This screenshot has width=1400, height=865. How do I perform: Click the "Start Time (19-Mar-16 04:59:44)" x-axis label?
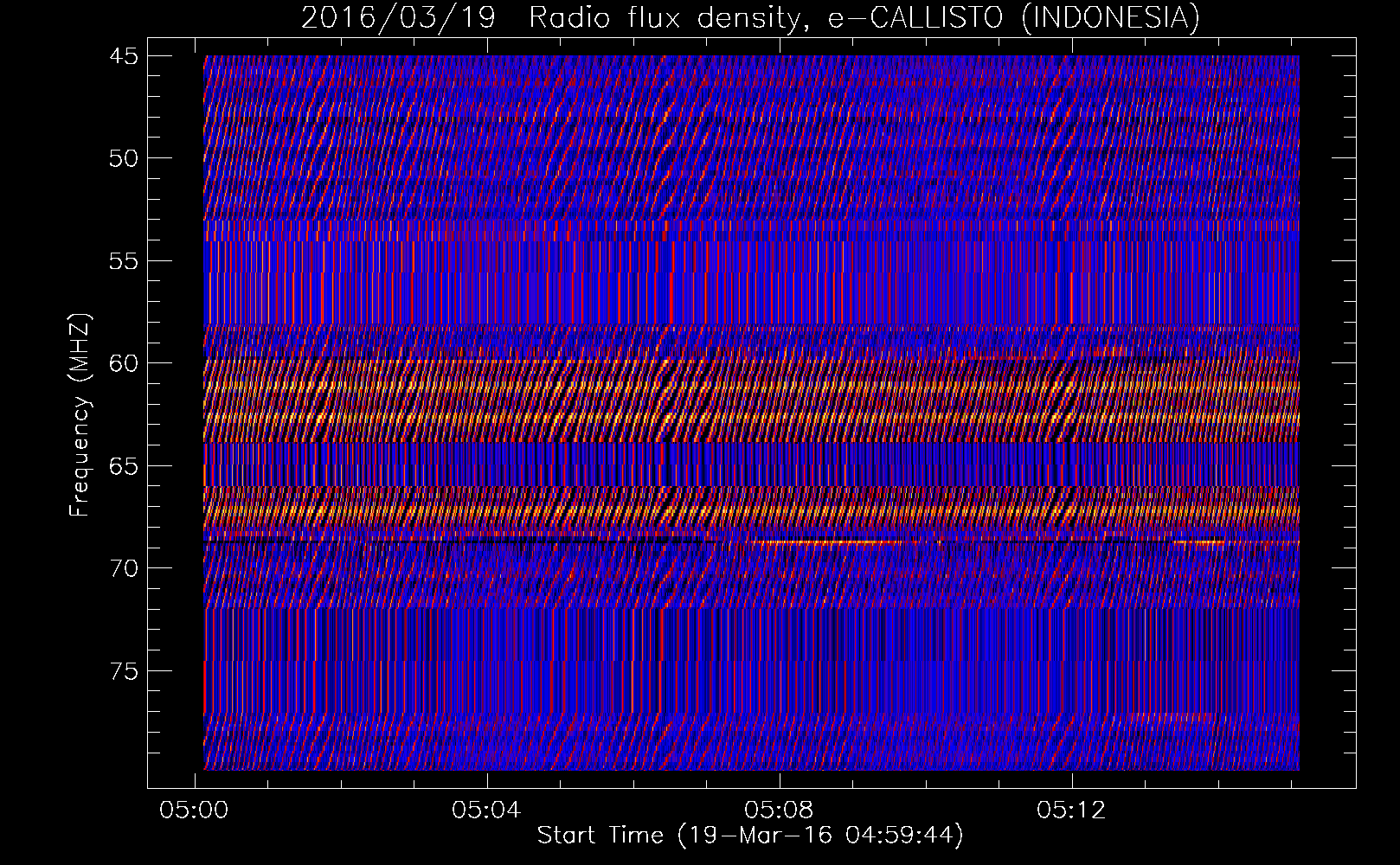tap(750, 836)
